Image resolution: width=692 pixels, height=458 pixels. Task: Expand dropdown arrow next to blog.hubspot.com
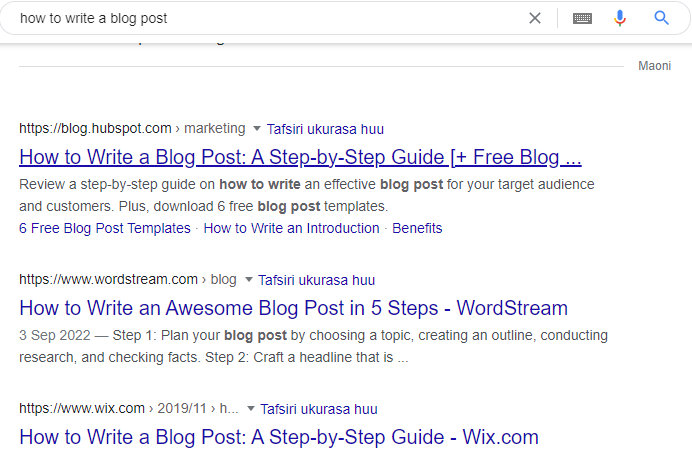257,129
